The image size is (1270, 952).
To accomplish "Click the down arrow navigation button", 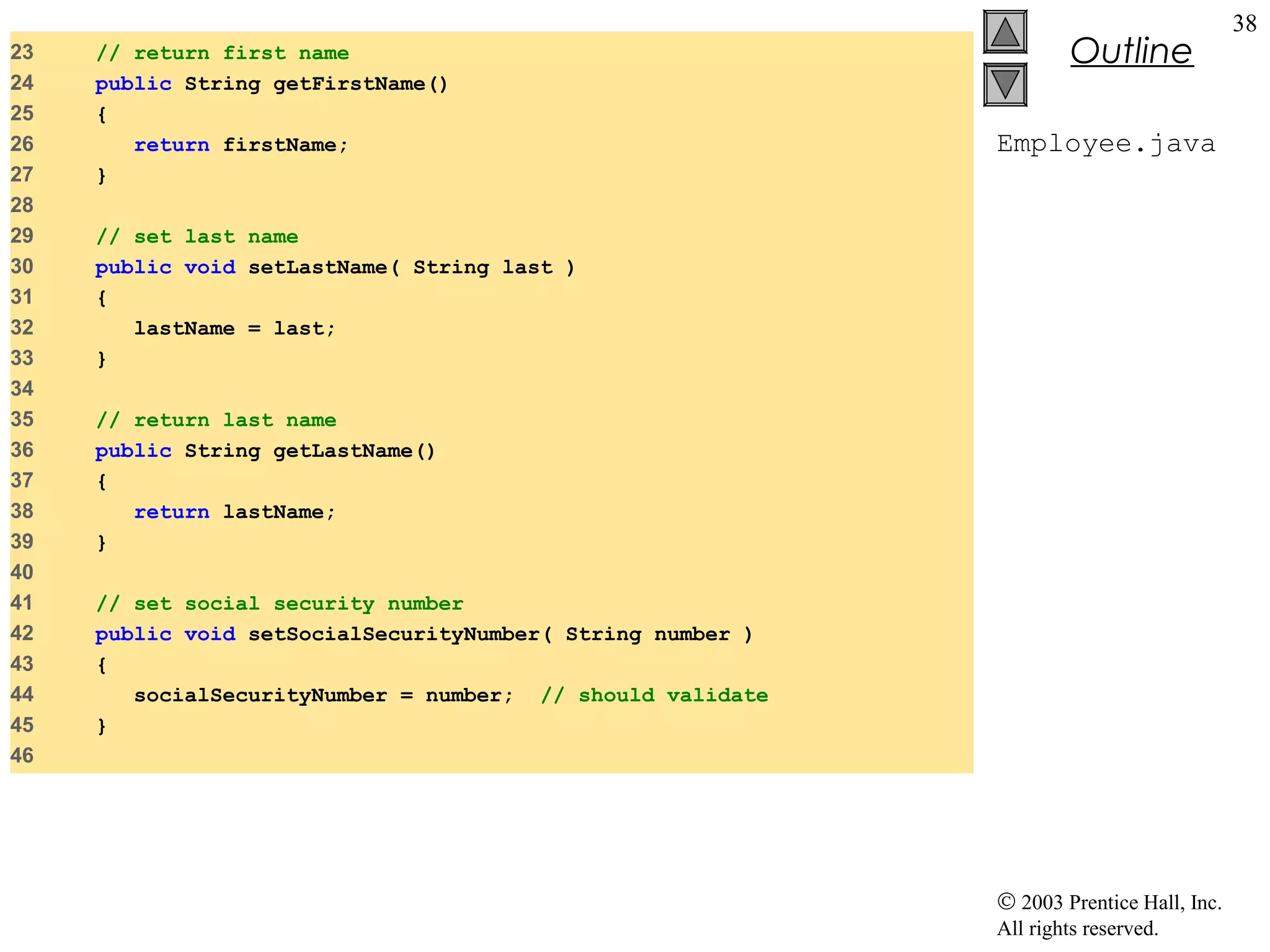I will click(x=1005, y=84).
